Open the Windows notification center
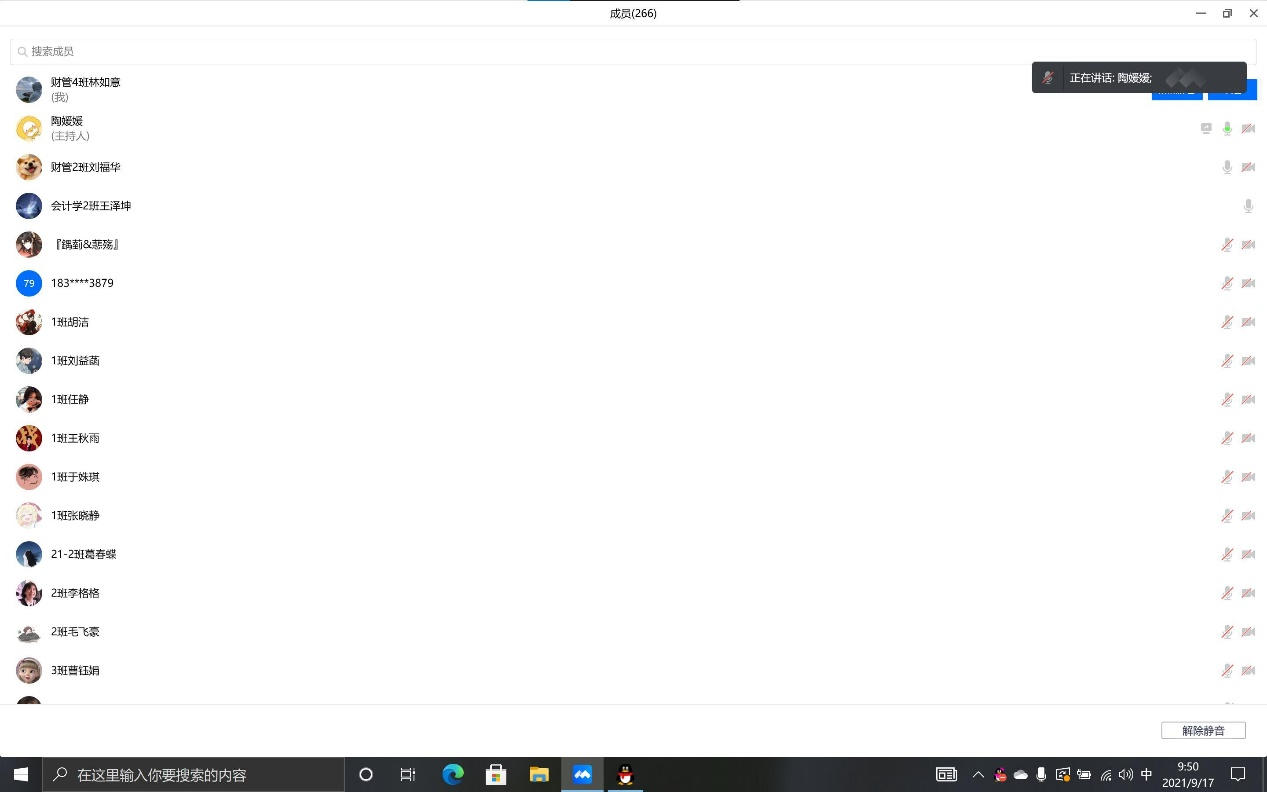Viewport: 1267px width, 792px height. [1237, 775]
